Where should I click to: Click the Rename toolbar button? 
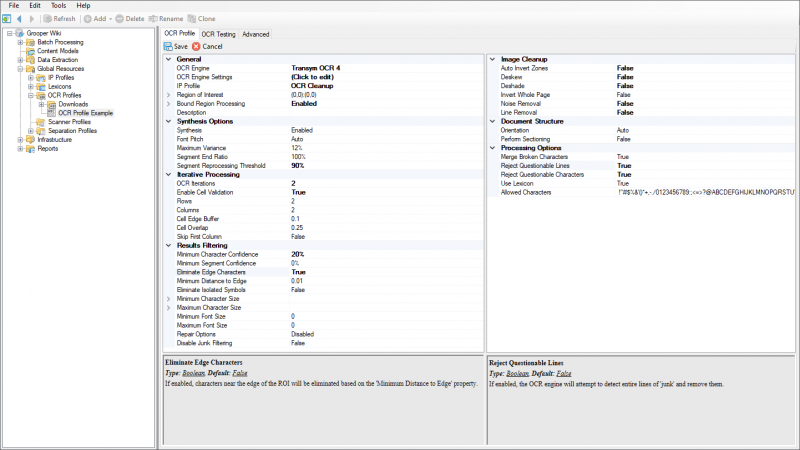[x=167, y=18]
